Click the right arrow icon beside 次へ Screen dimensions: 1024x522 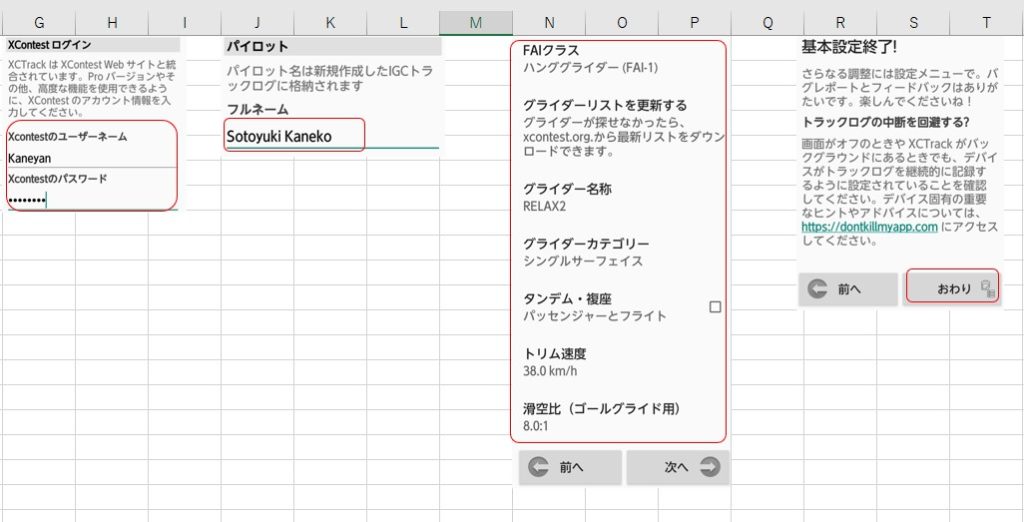[710, 467]
